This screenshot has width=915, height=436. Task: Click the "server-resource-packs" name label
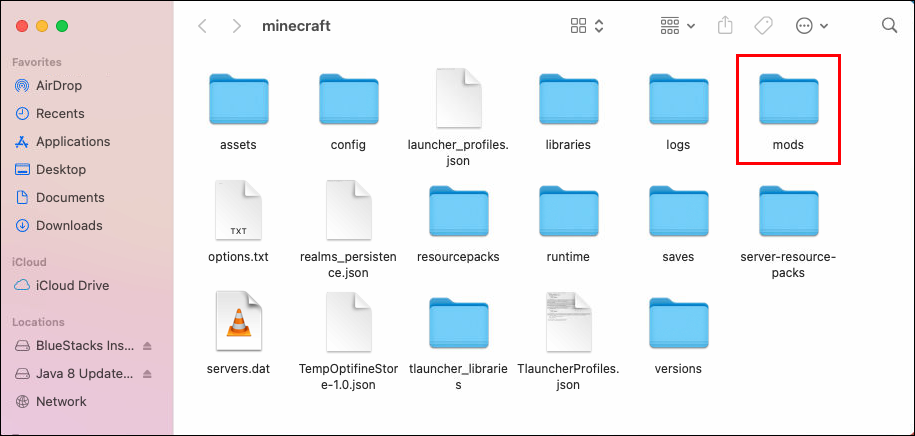(788, 265)
